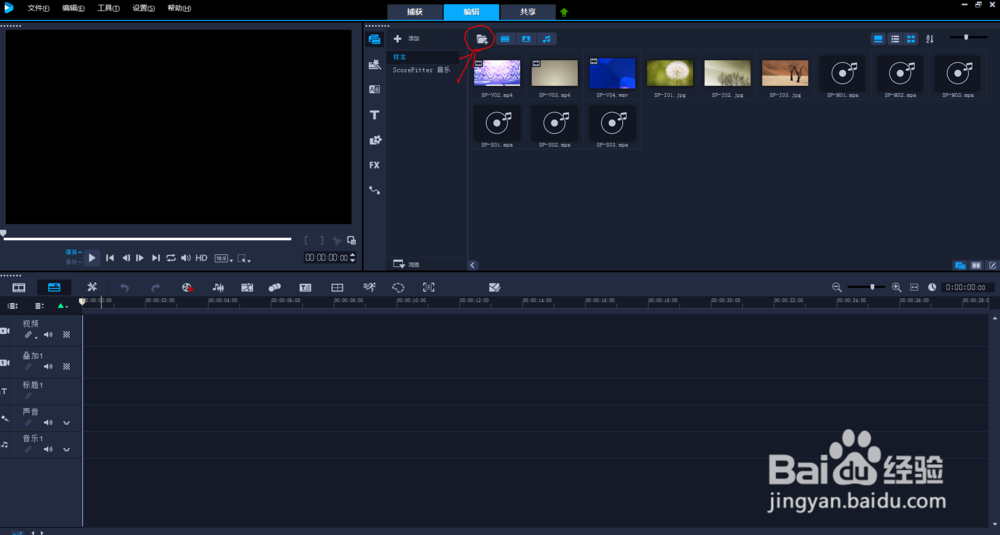Open the 设置 menu
This screenshot has width=1000, height=535.
tap(143, 8)
